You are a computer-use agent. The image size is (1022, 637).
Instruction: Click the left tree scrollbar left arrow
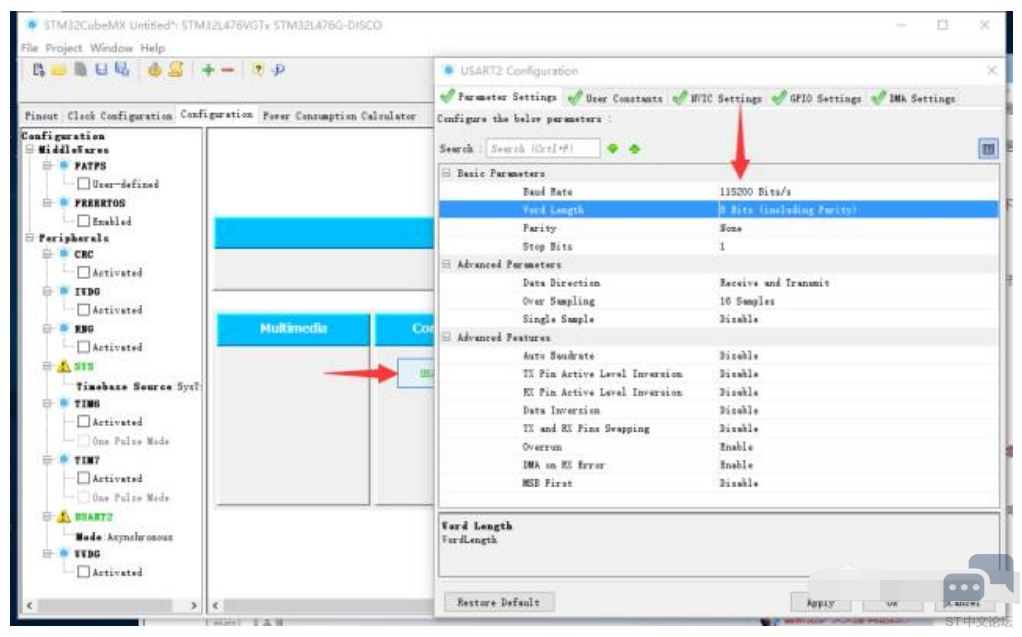point(29,605)
